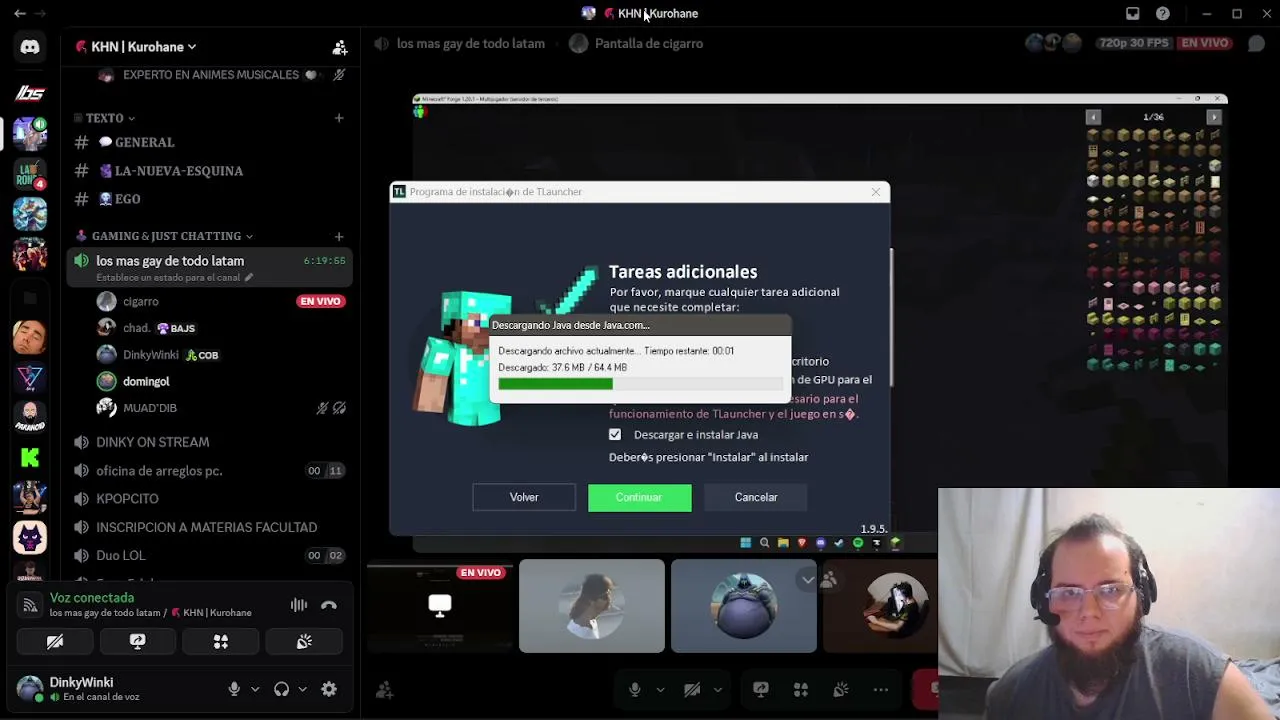Open Discord direct messages home icon
This screenshot has width=1280, height=720.
30,47
